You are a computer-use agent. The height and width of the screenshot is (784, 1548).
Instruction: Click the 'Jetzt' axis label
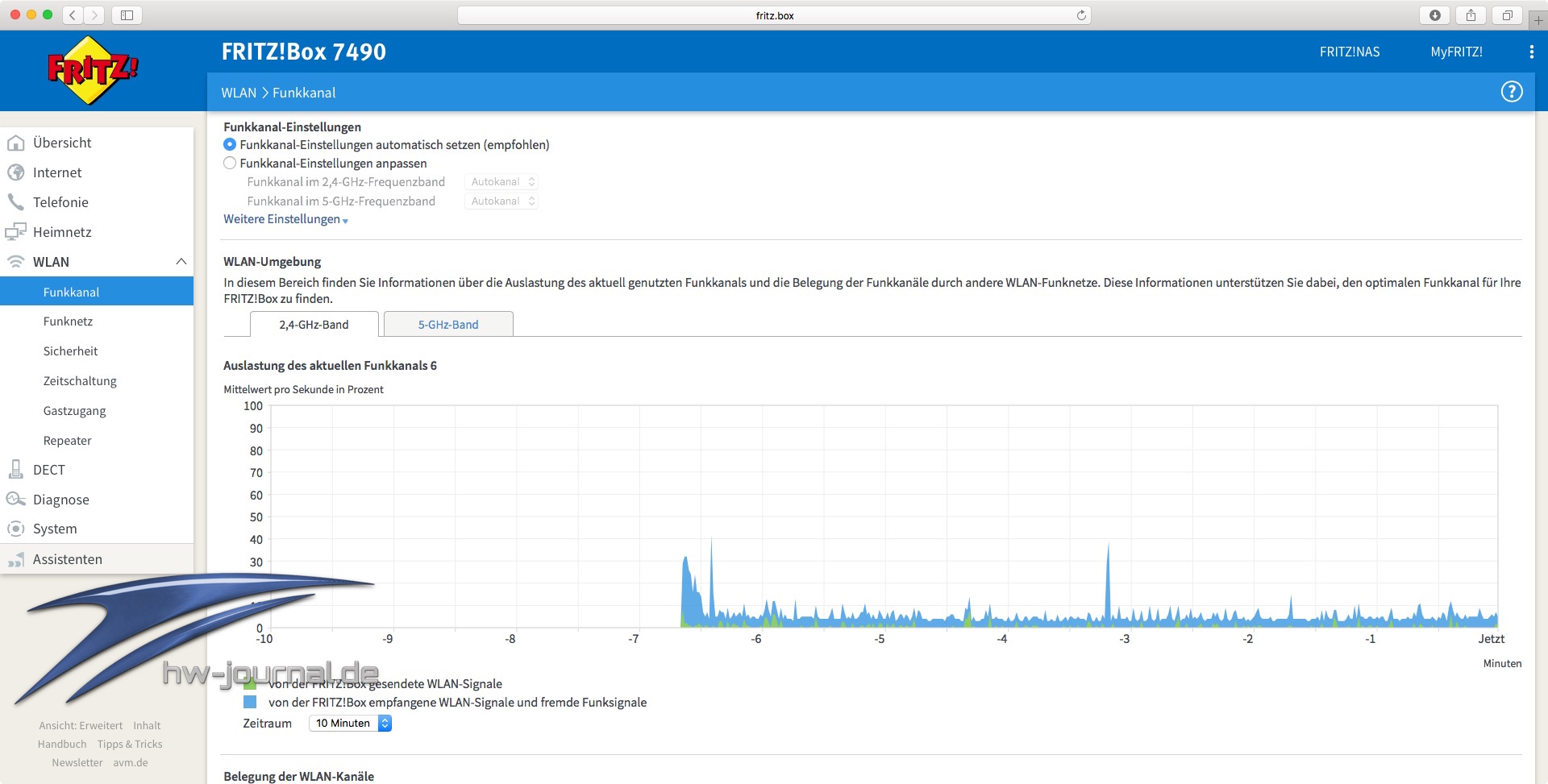point(1491,639)
